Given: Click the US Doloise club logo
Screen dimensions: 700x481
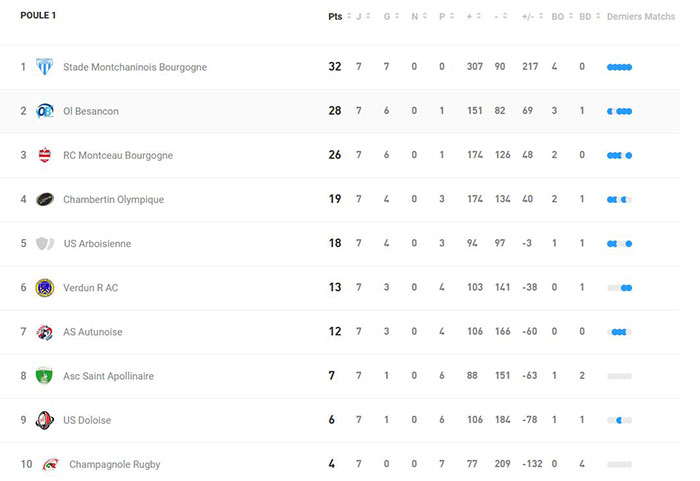Looking at the screenshot, I should [45, 420].
